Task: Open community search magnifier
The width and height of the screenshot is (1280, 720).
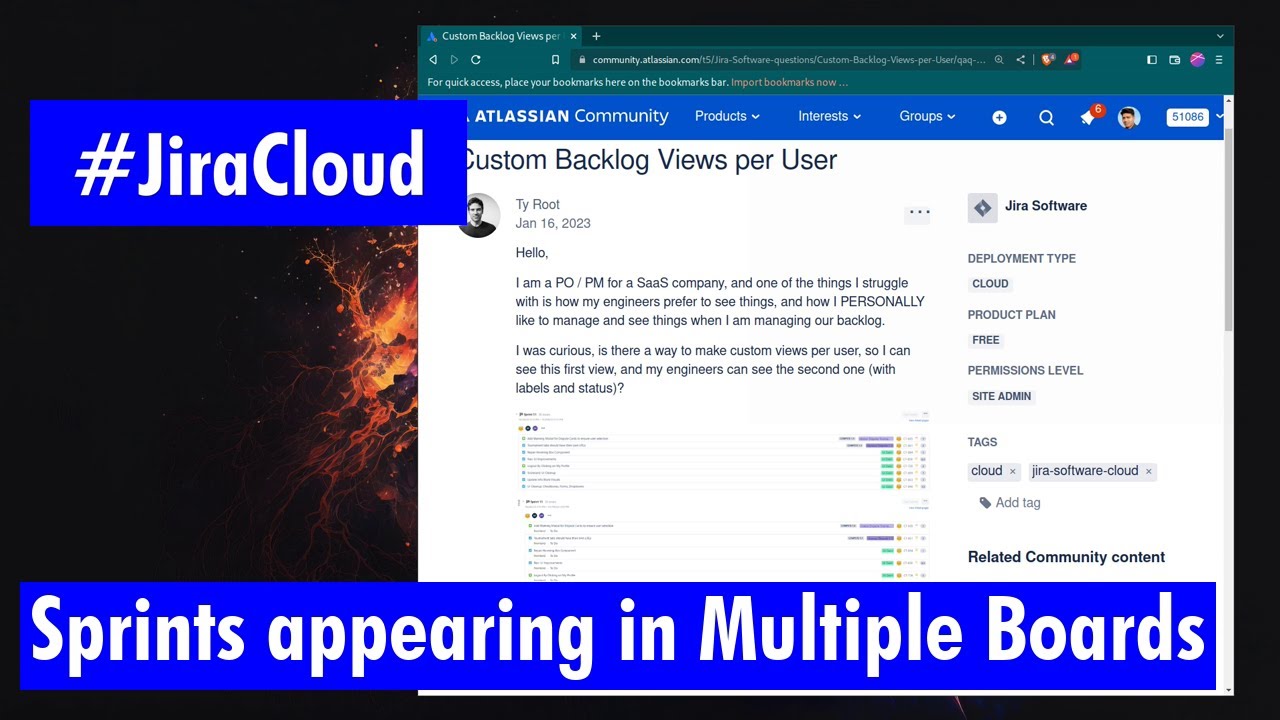Action: [x=1046, y=117]
